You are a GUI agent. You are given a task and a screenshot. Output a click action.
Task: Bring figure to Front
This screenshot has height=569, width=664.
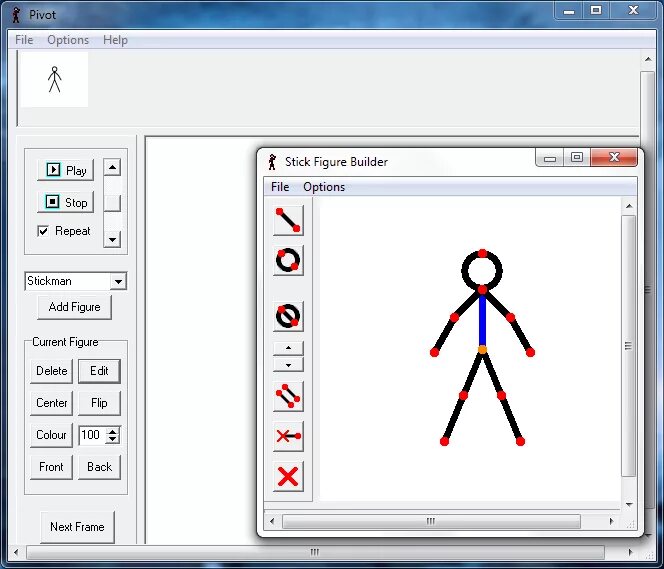point(52,467)
